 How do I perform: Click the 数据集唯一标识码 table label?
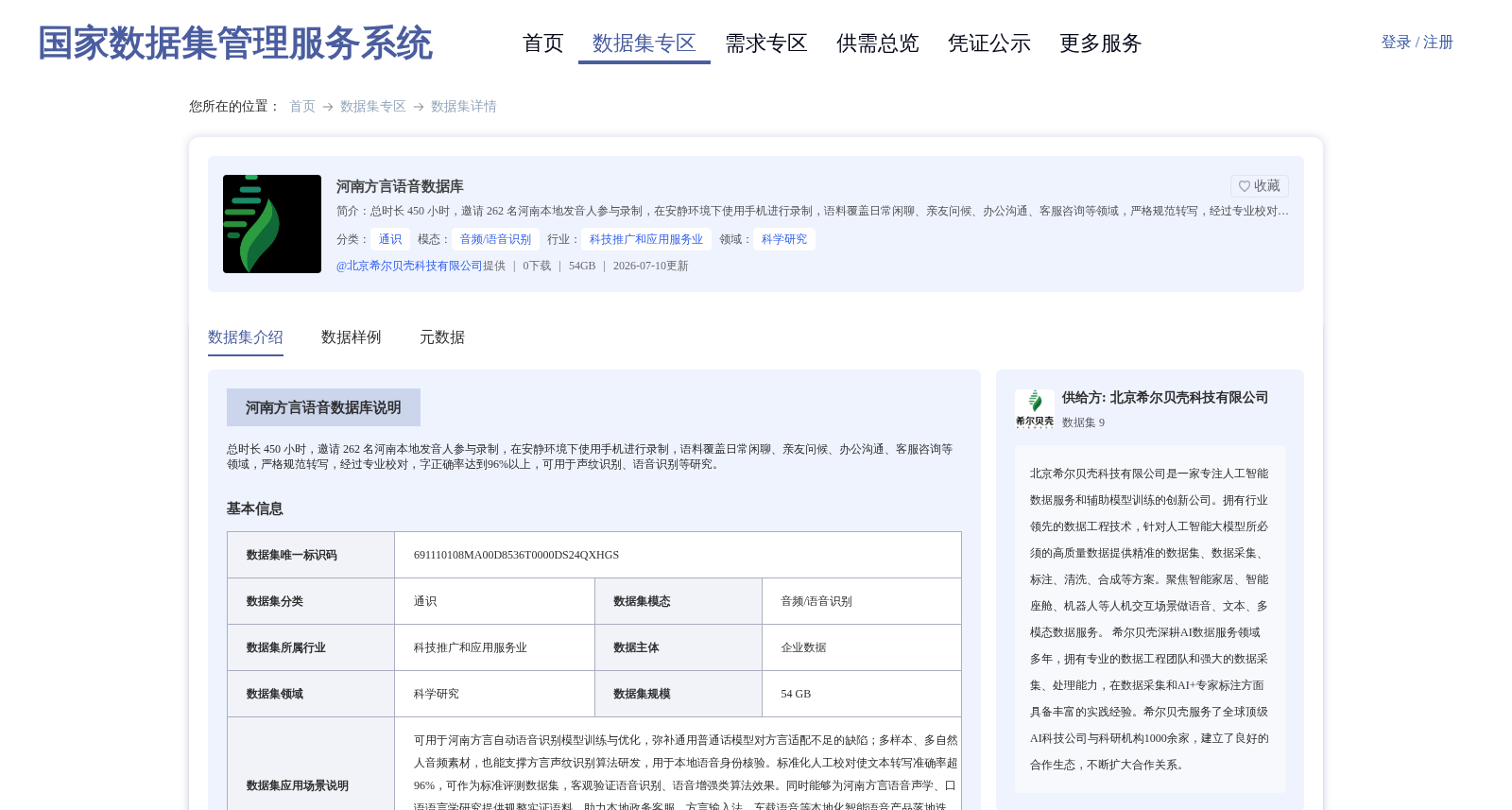coord(292,555)
